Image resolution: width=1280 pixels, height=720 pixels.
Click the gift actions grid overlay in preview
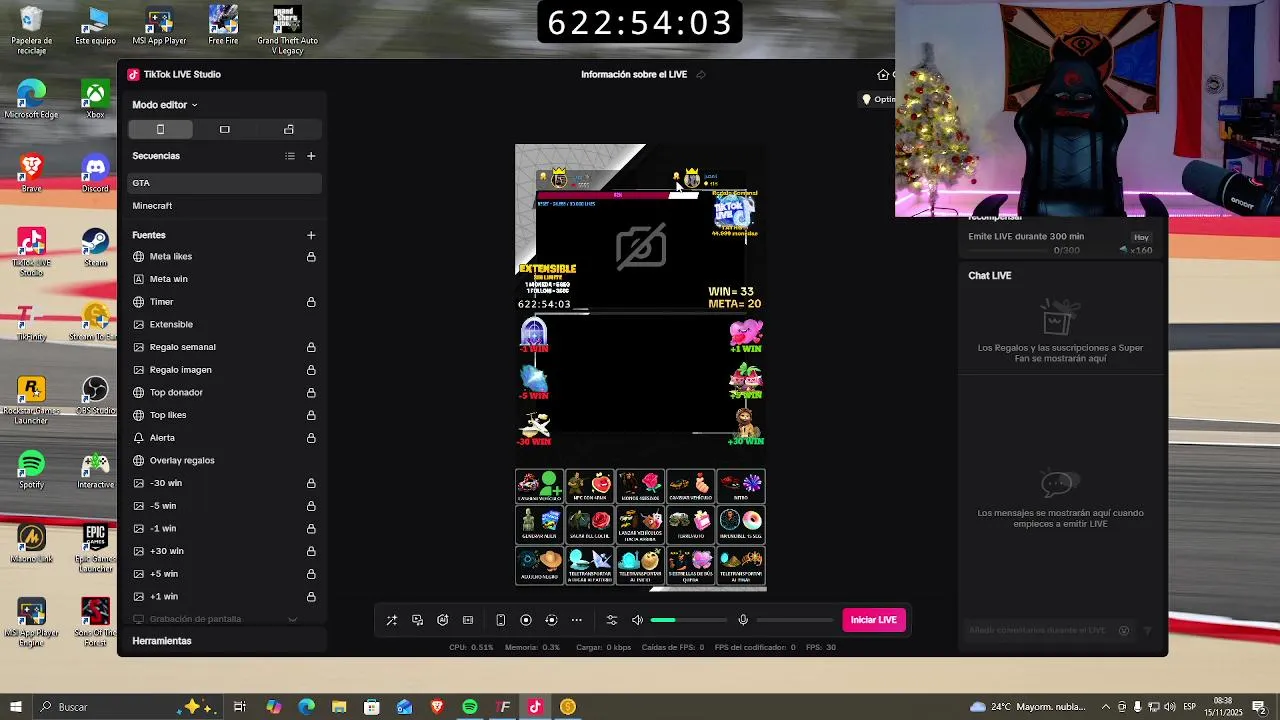pyautogui.click(x=641, y=528)
